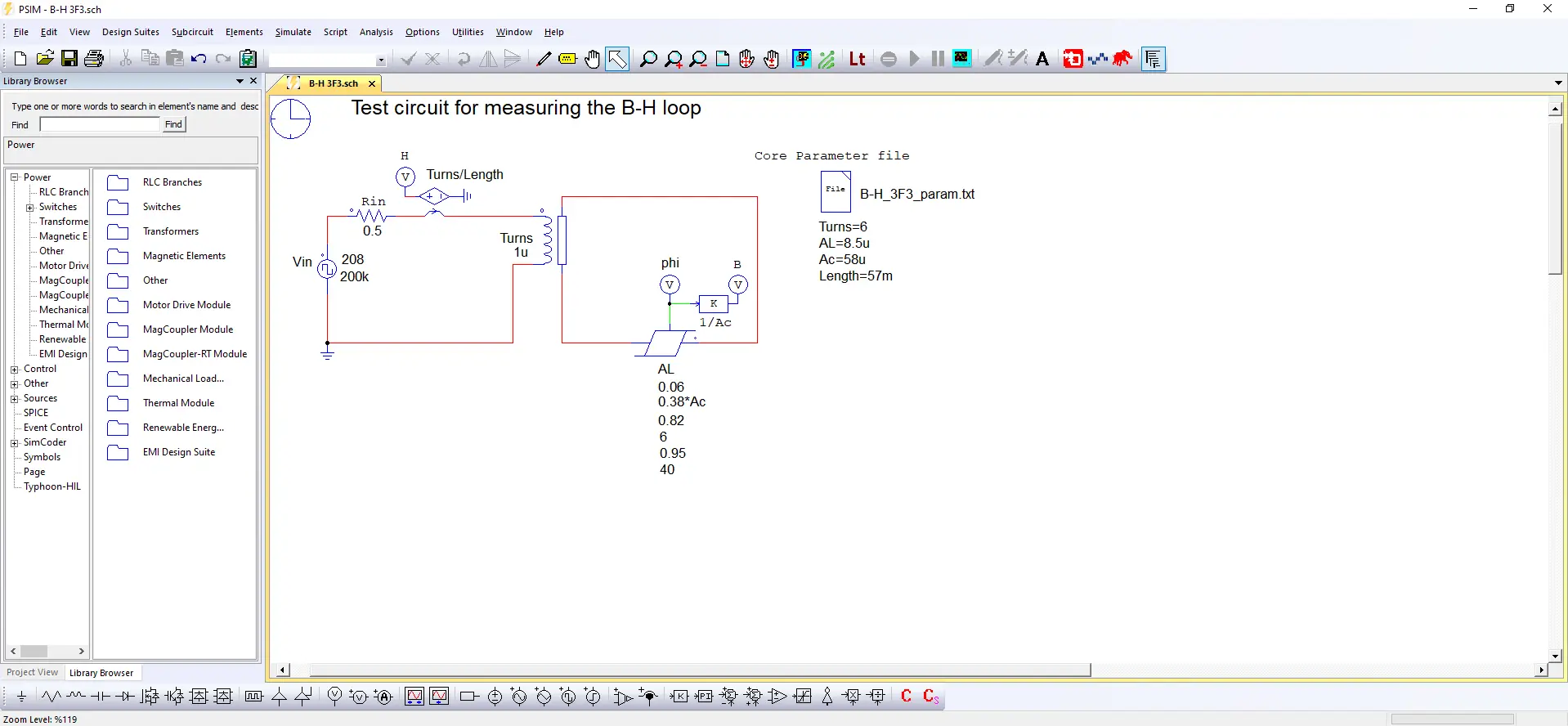Image resolution: width=1568 pixels, height=726 pixels.
Task: Place a DC voltage source
Action: 495,697
